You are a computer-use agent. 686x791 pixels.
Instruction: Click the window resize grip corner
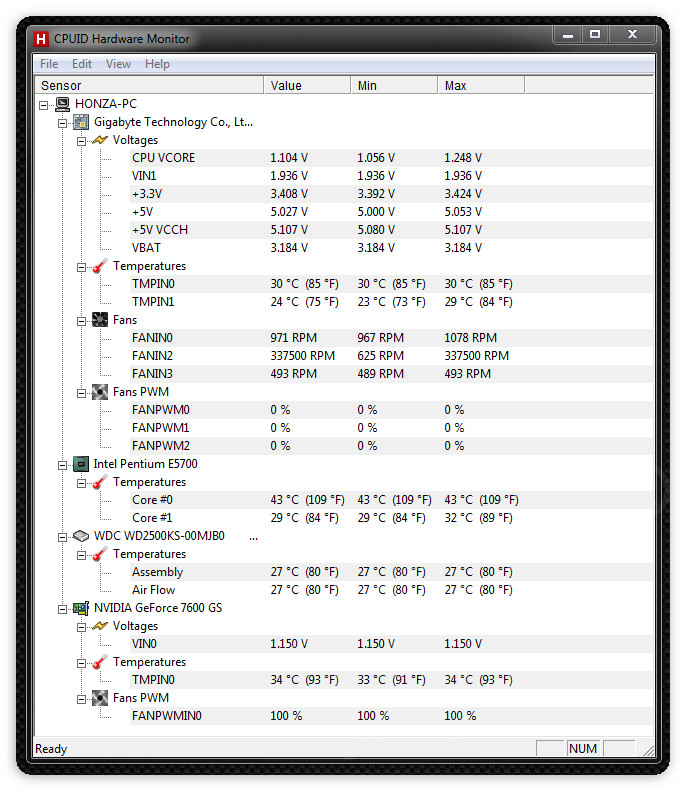tap(648, 750)
